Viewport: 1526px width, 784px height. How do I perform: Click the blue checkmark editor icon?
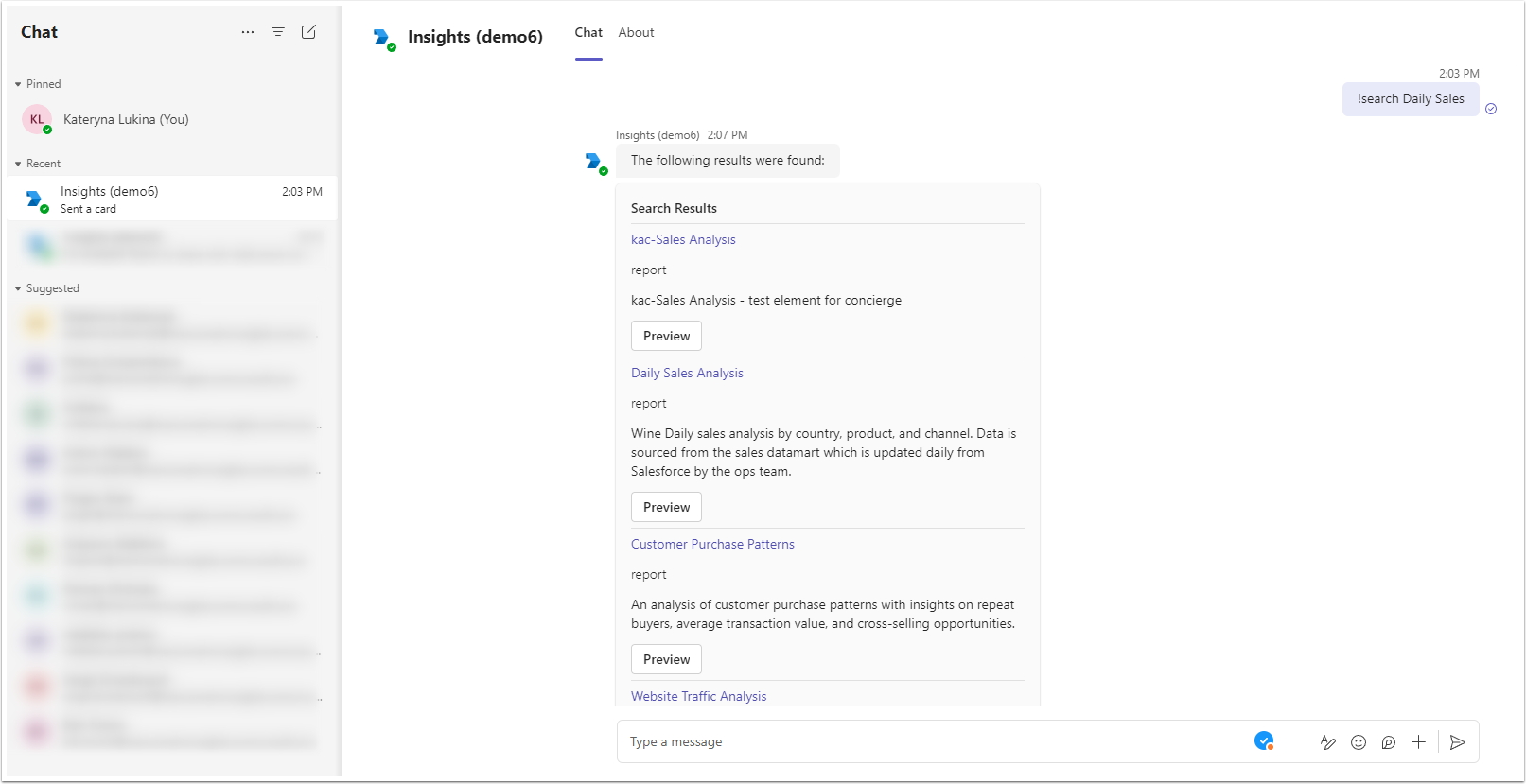tap(1264, 741)
